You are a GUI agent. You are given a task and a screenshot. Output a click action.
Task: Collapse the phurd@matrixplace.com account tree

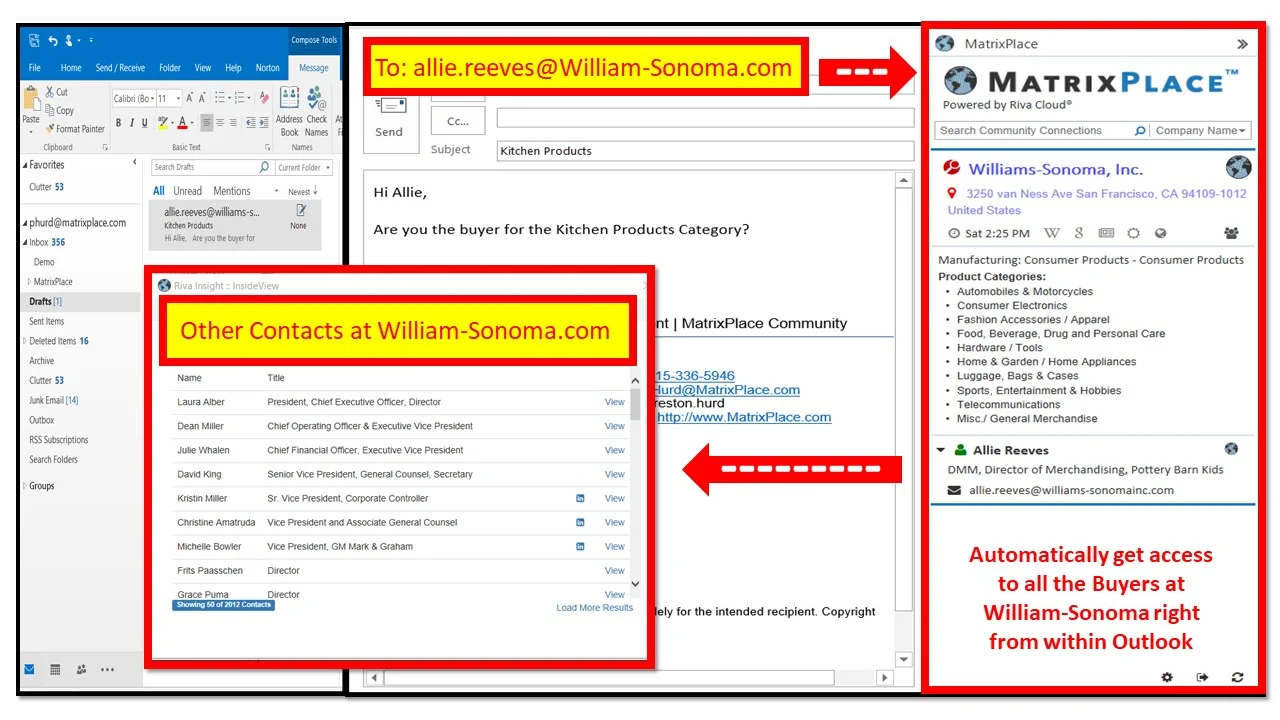click(25, 223)
